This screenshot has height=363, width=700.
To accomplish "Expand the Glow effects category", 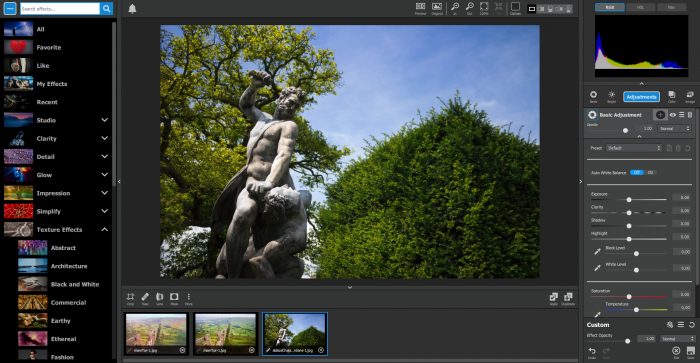I will point(104,175).
